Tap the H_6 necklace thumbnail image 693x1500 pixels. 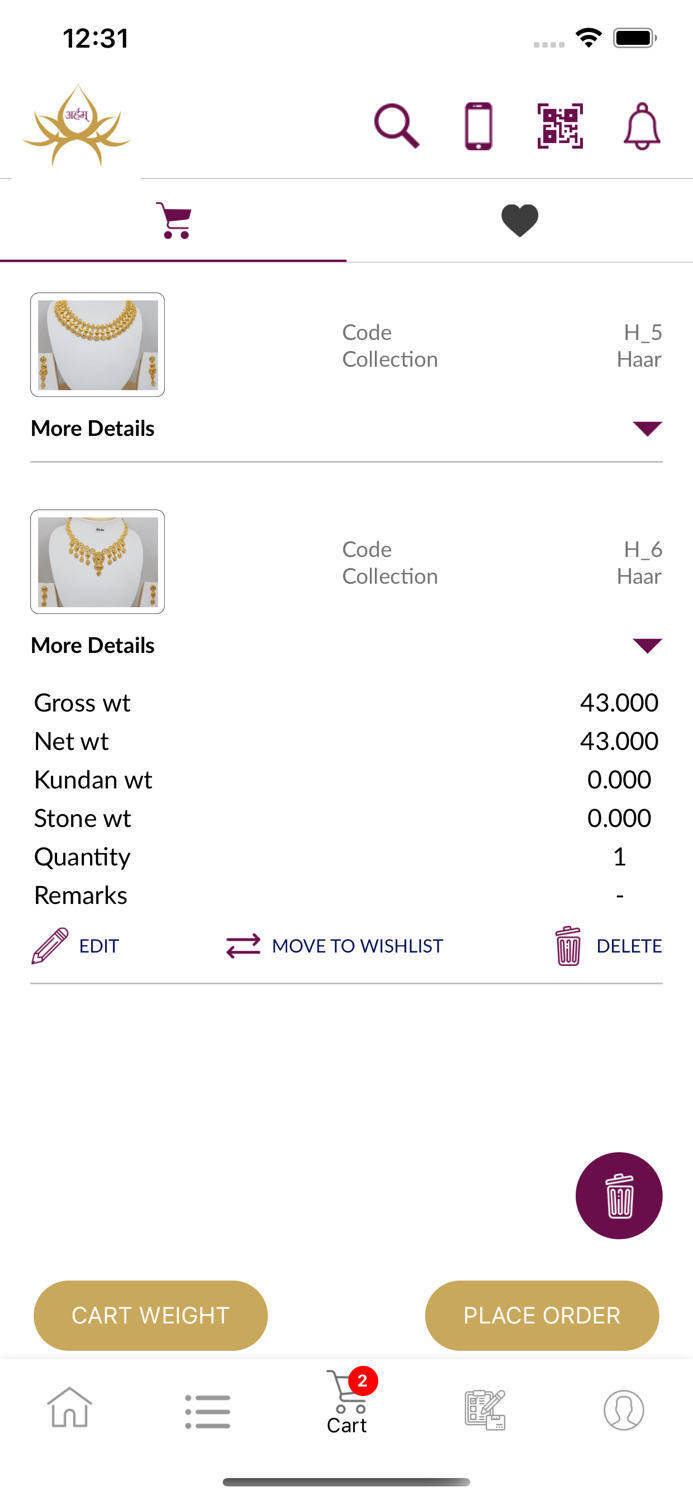[x=97, y=562]
